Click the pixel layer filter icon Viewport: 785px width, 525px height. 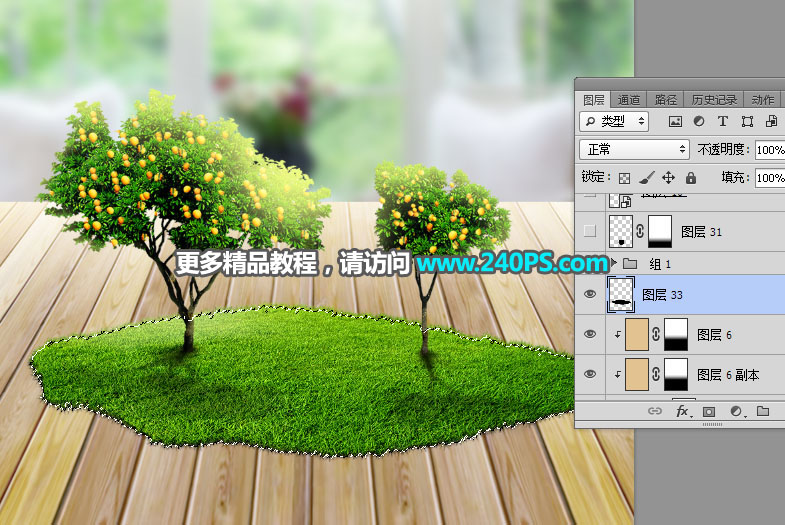[x=675, y=121]
